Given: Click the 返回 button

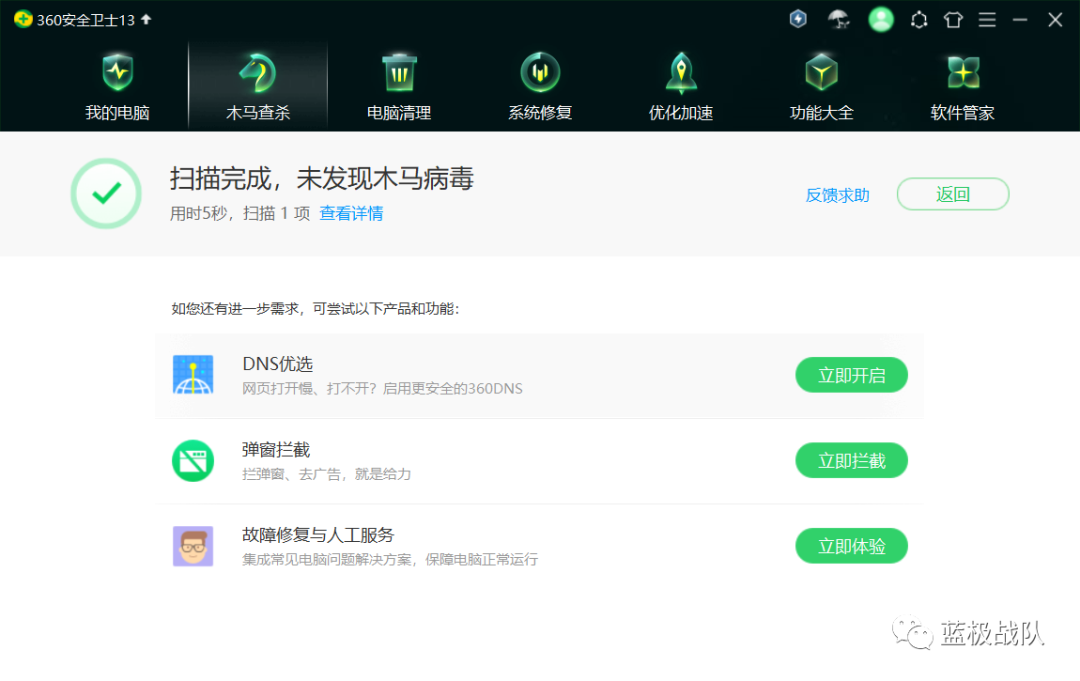Looking at the screenshot, I should [x=953, y=194].
